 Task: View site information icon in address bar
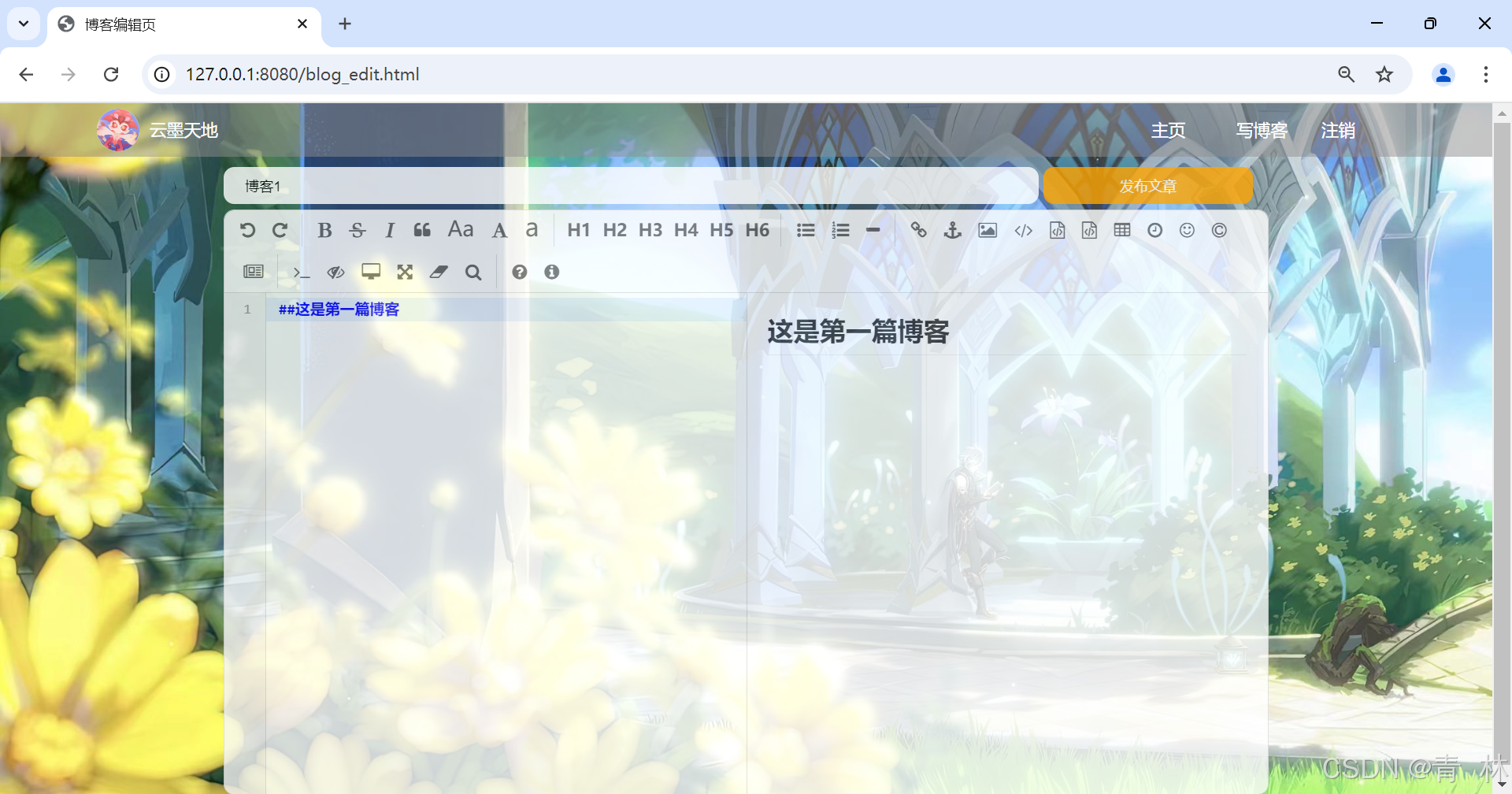click(x=161, y=74)
